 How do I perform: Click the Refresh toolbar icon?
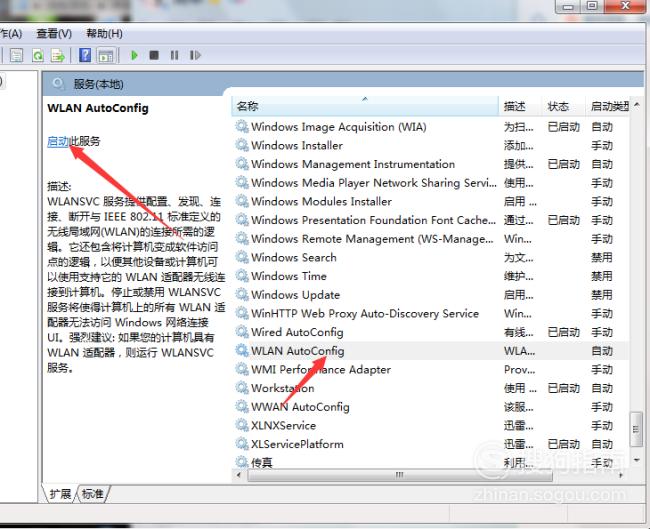point(38,55)
